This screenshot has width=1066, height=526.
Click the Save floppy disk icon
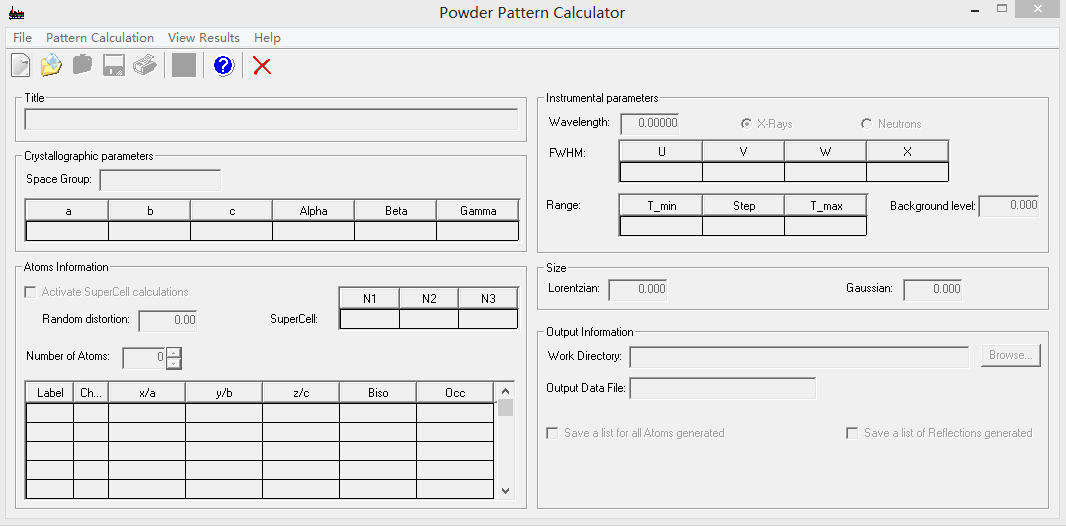pyautogui.click(x=113, y=66)
